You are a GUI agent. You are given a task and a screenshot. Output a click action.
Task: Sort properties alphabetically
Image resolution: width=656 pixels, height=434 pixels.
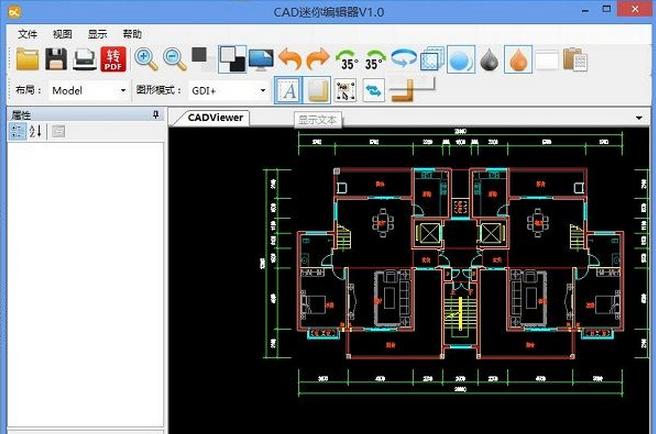[36, 132]
